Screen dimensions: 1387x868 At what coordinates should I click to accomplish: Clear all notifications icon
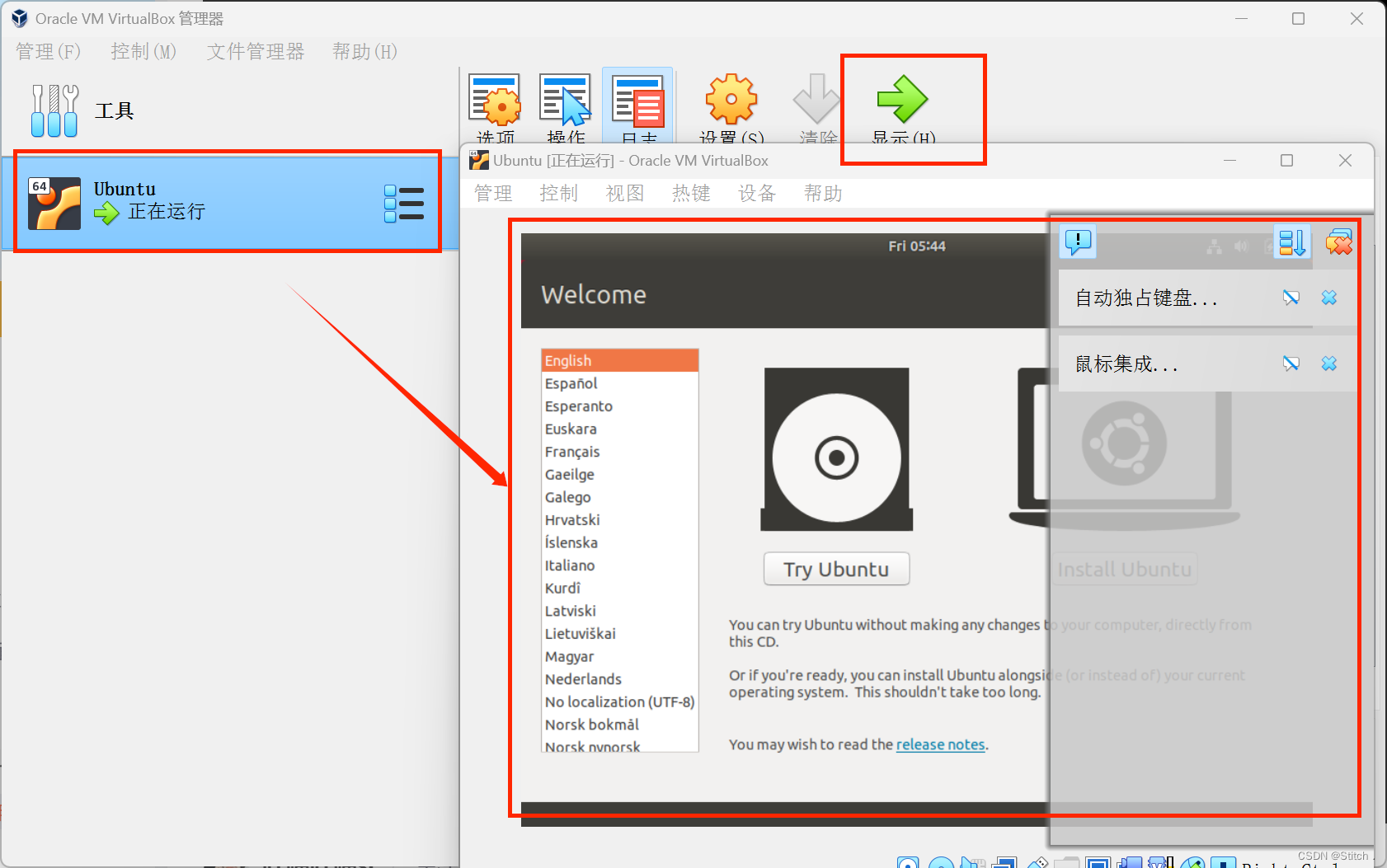pyautogui.click(x=1339, y=242)
